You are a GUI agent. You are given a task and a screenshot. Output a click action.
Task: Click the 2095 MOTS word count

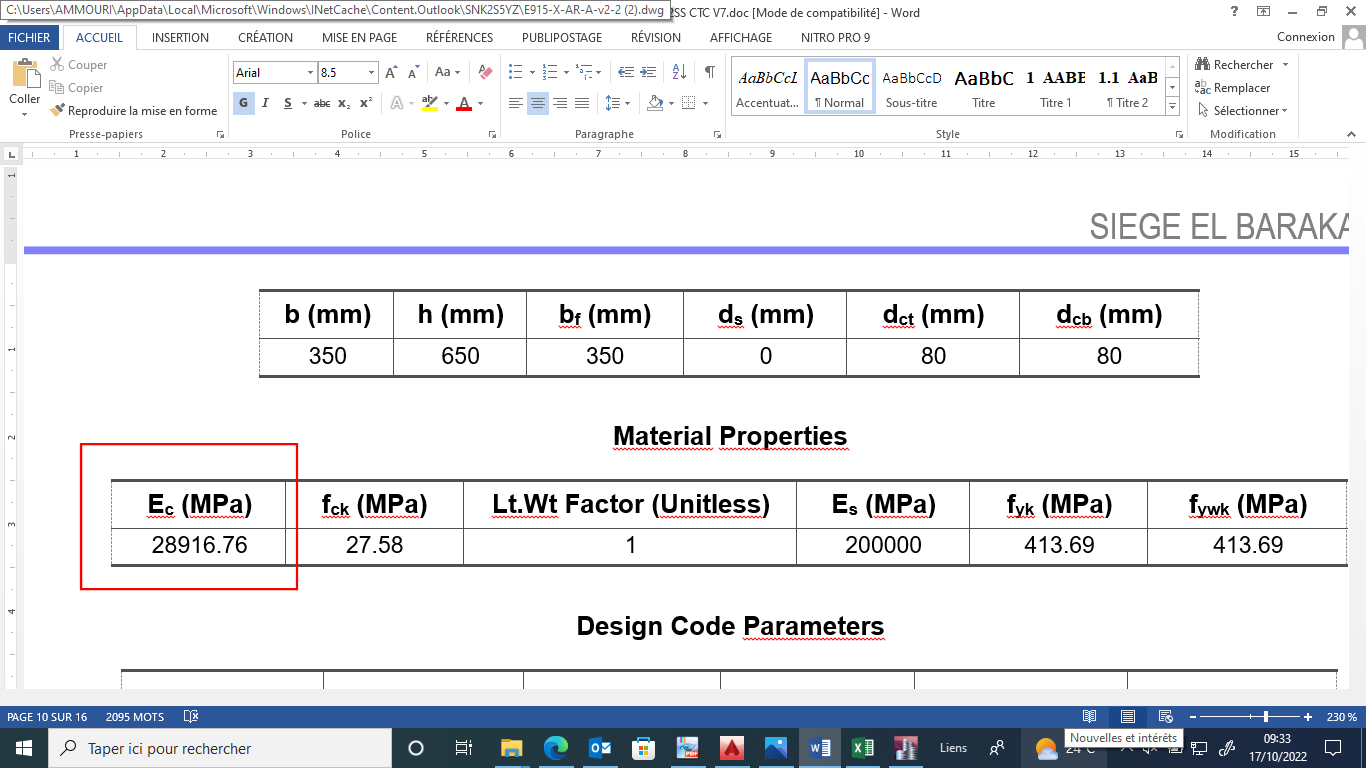134,717
